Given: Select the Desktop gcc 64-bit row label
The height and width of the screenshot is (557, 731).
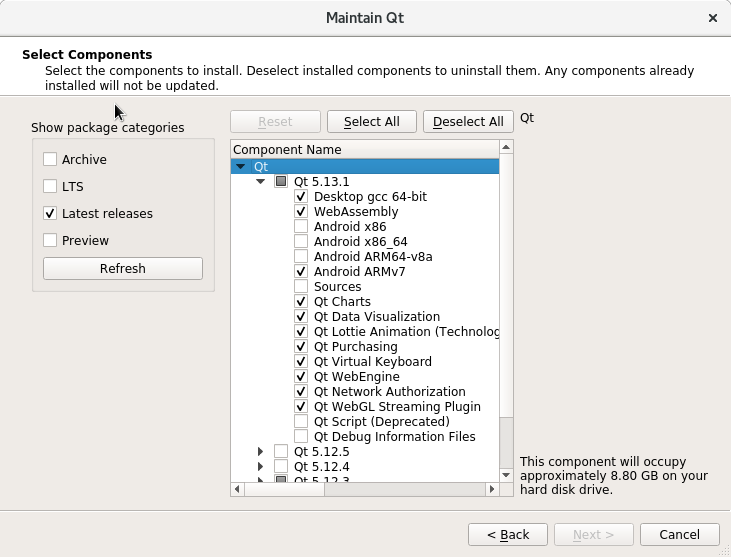Looking at the screenshot, I should coord(370,196).
